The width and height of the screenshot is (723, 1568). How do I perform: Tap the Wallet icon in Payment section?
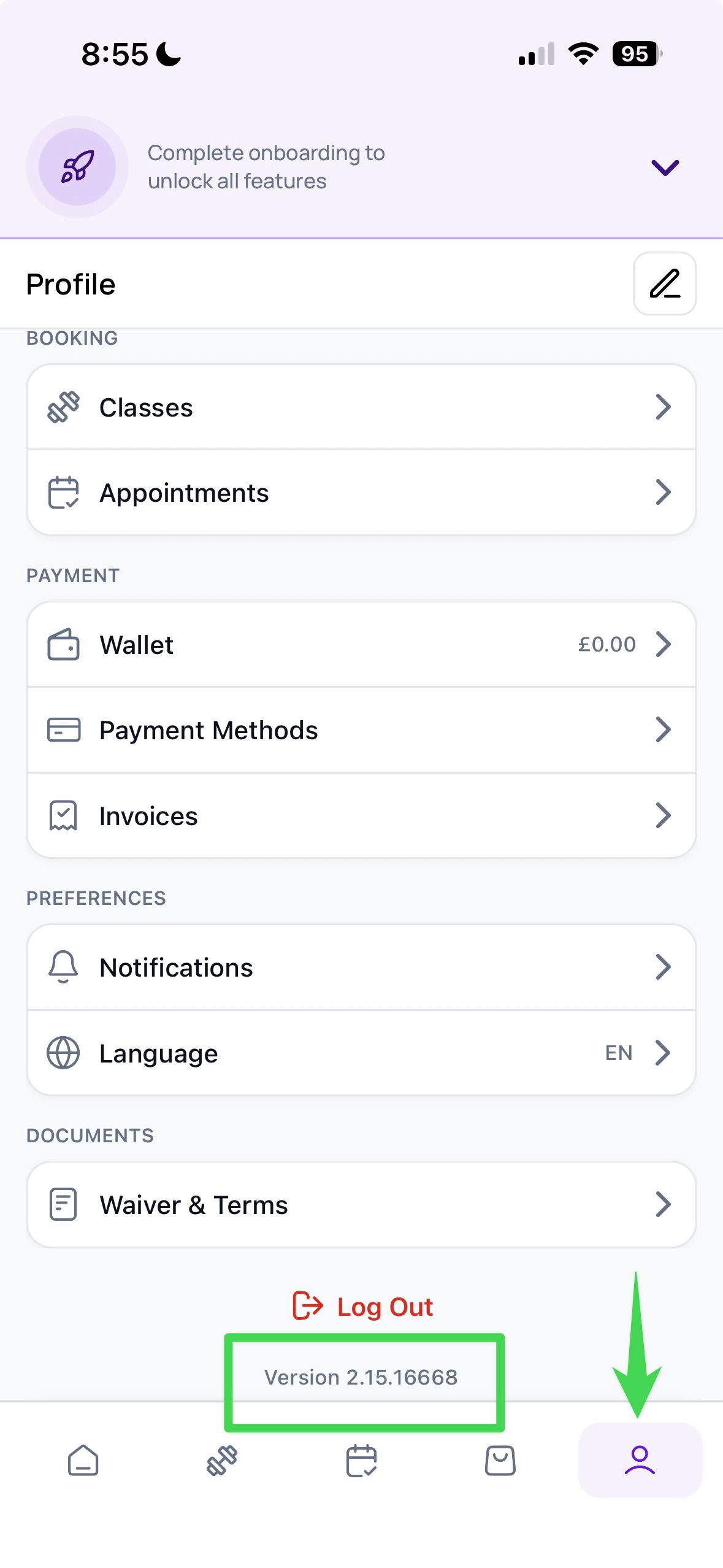coord(63,644)
